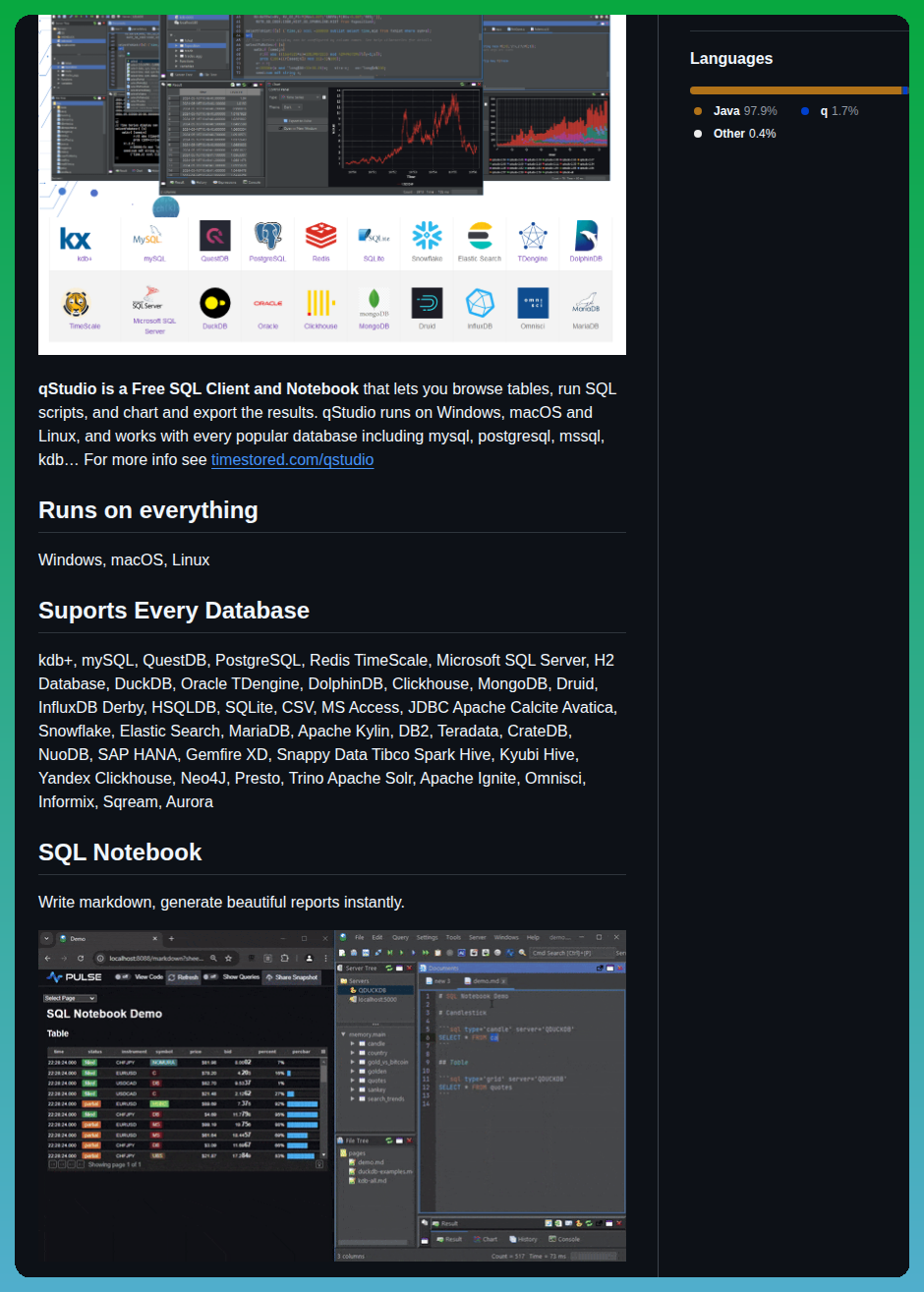
Task: Click the InfluxDB logo
Action: (x=480, y=303)
